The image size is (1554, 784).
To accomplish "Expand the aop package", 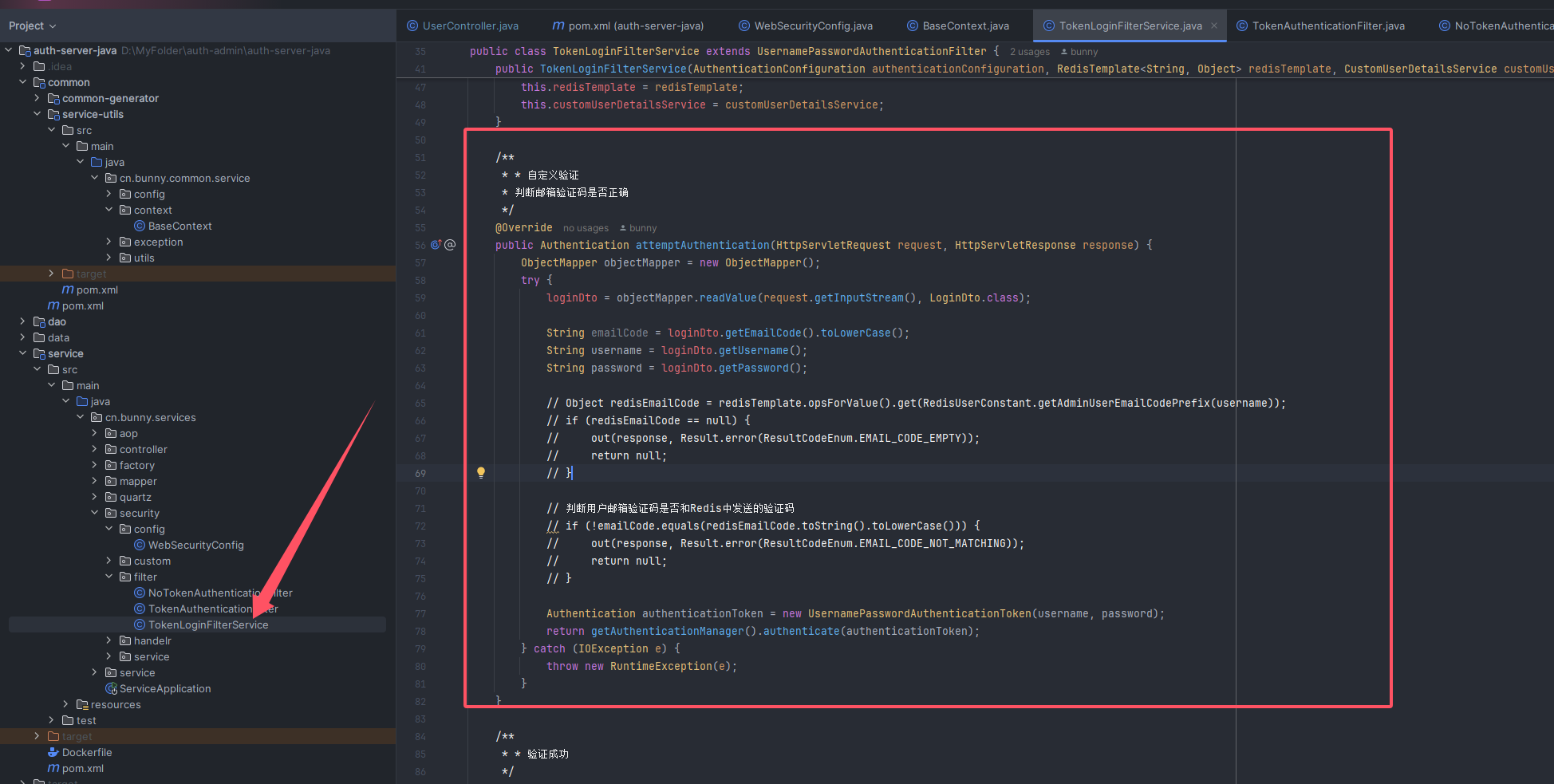I will tap(95, 433).
